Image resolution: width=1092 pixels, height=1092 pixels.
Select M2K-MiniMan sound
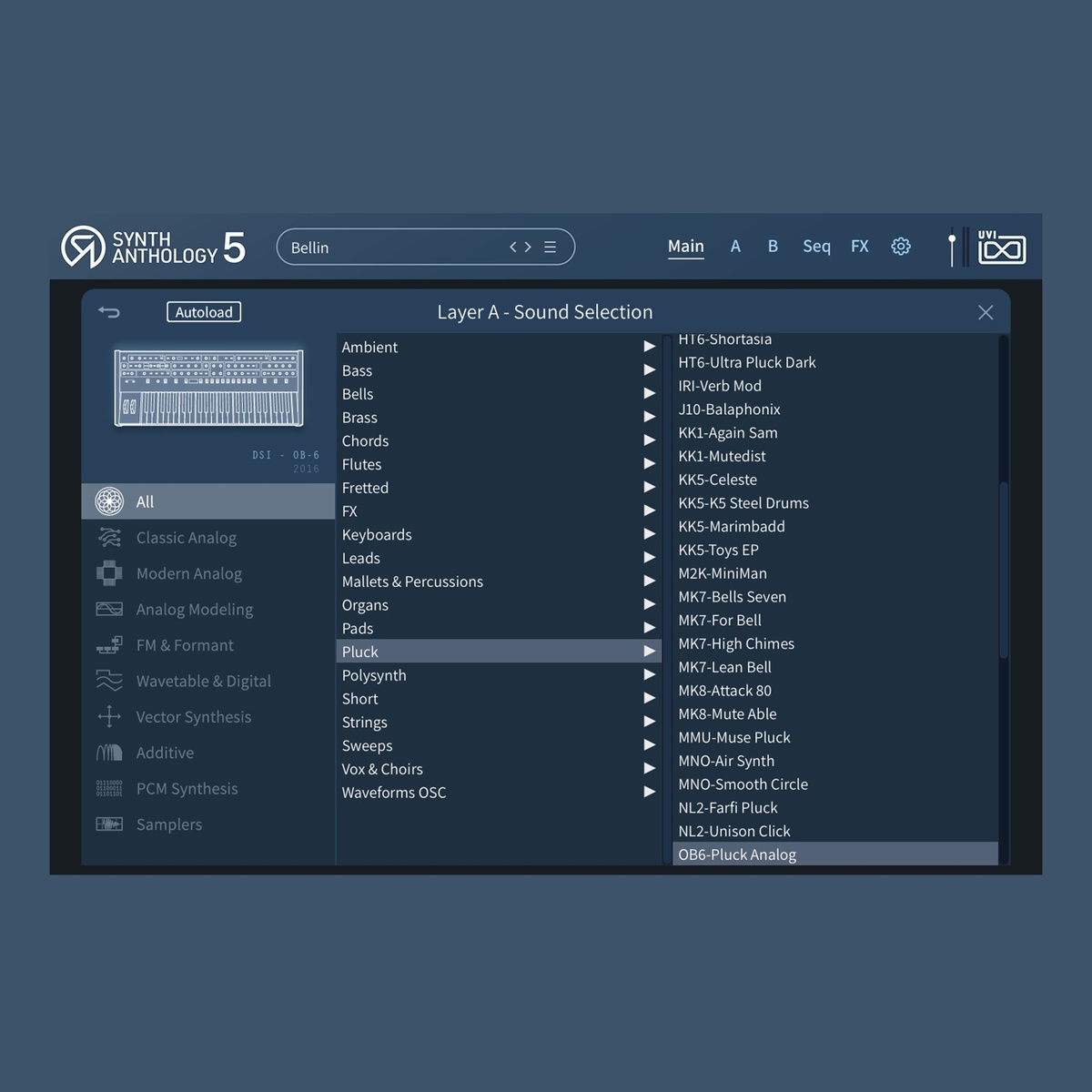coord(835,573)
